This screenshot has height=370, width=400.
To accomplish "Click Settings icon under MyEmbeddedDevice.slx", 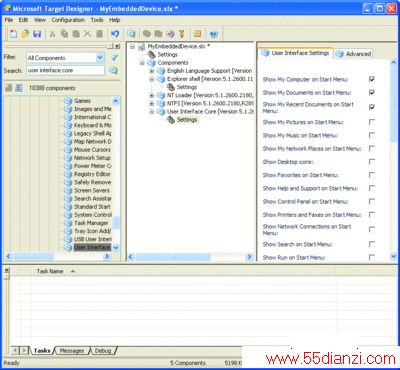I will click(152, 54).
